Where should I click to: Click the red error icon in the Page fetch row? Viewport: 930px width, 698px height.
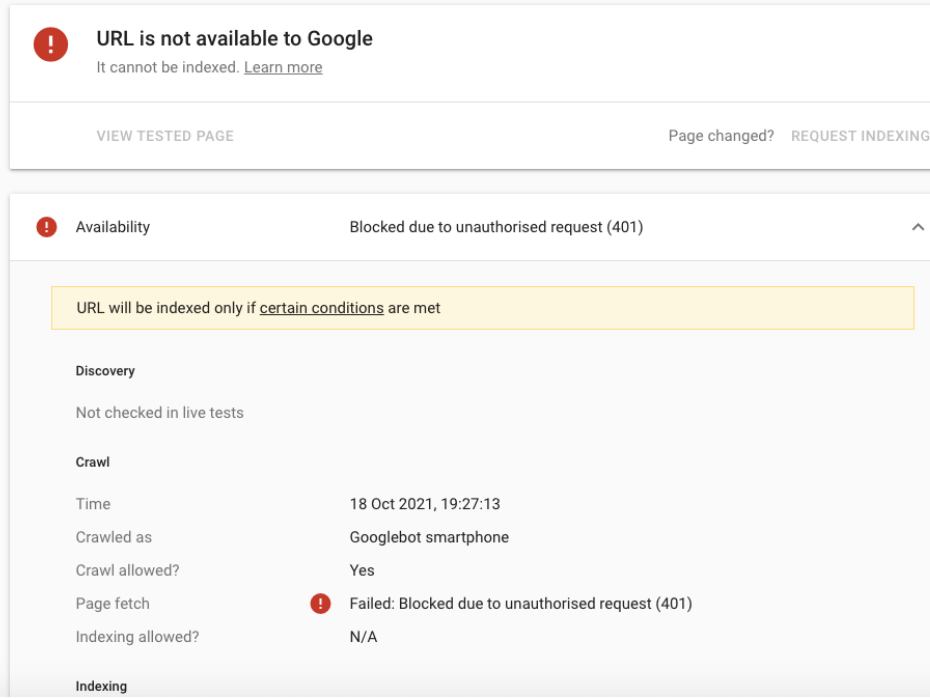tap(320, 604)
